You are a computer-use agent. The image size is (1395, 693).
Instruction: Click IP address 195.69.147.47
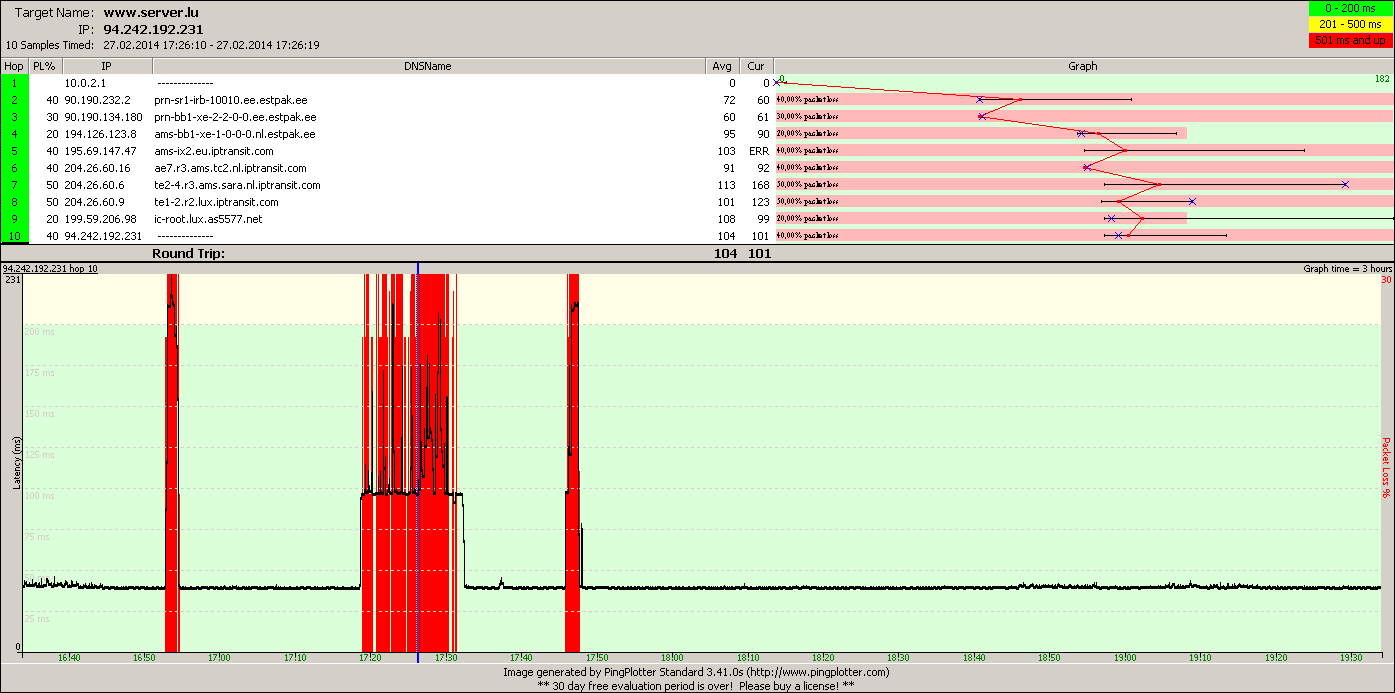[x=101, y=151]
